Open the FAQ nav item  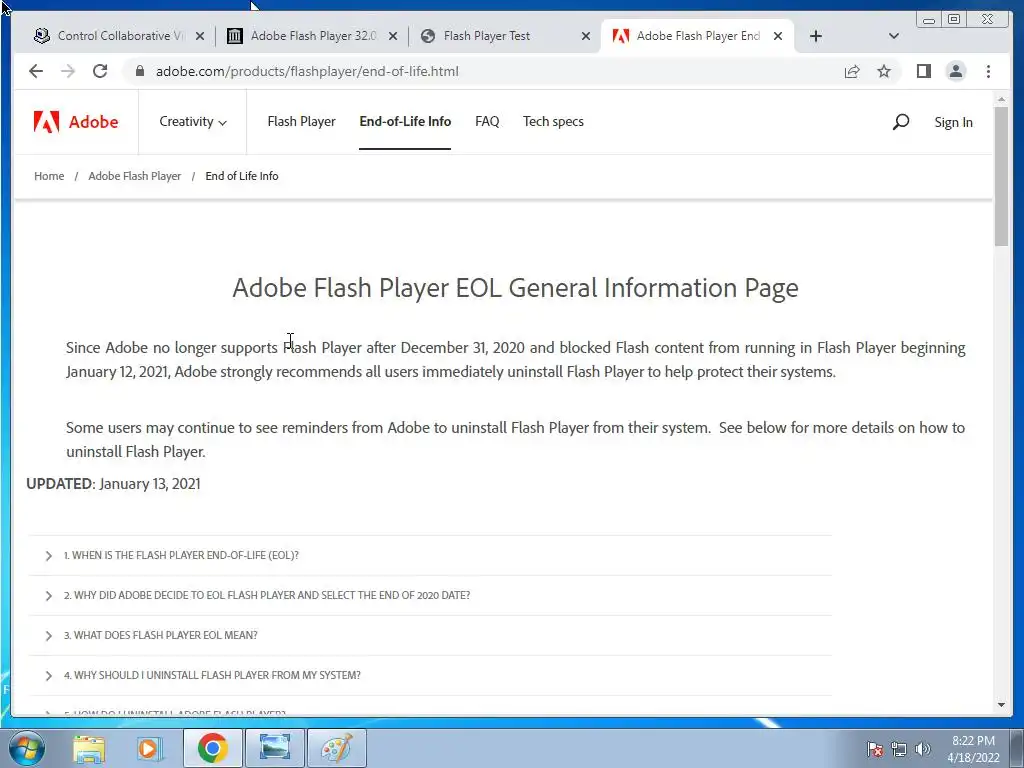487,121
